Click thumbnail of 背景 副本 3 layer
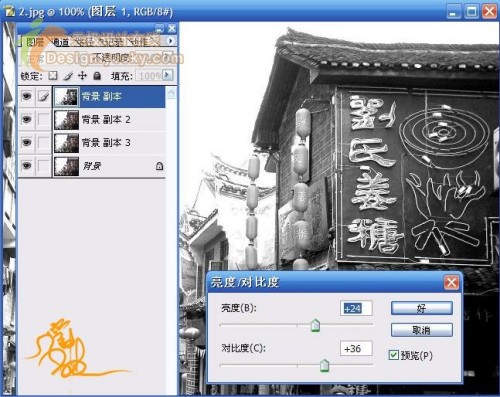Viewport: 500px width, 397px height. click(66, 143)
